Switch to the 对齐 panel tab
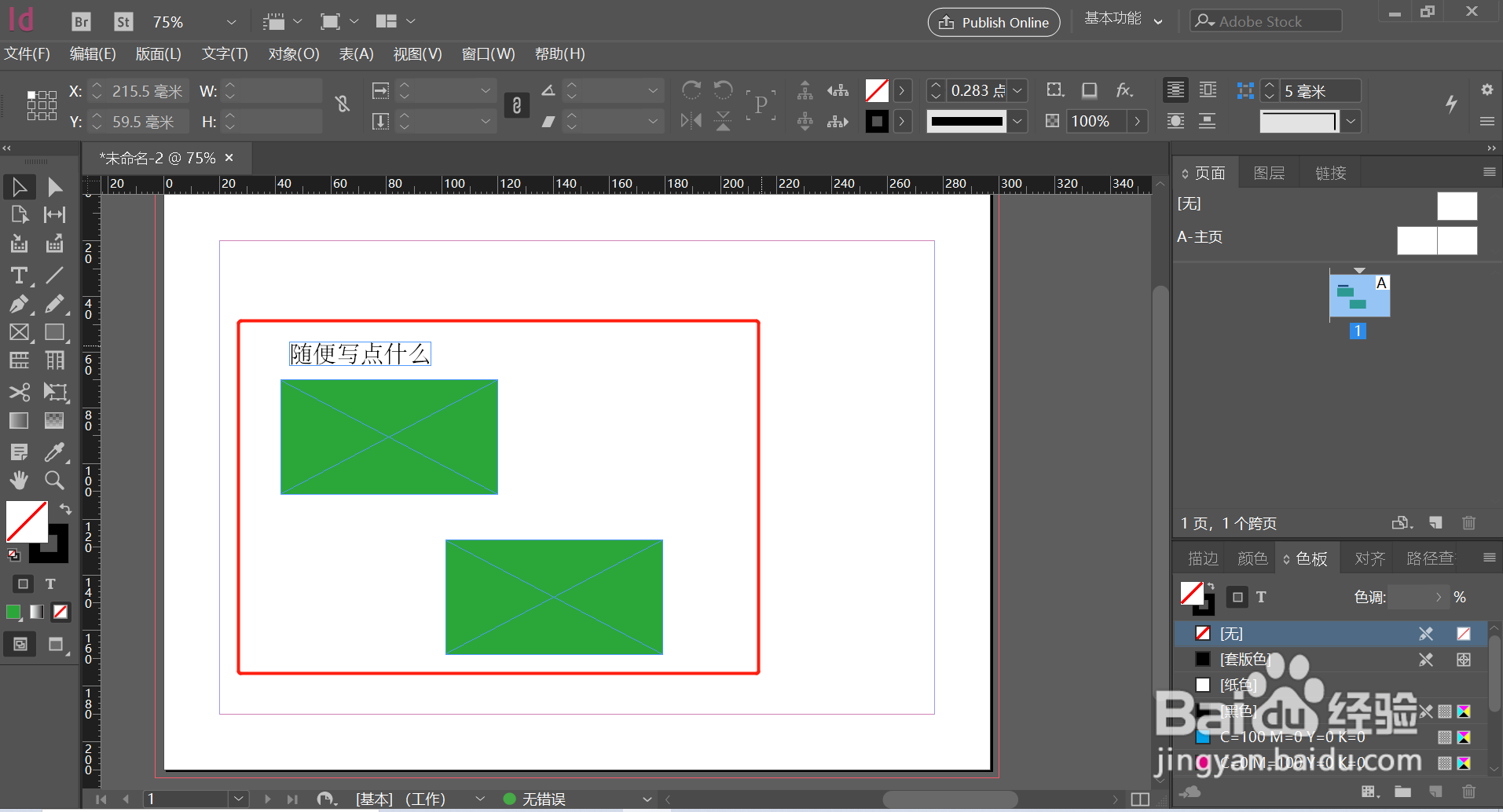1503x812 pixels. coord(1369,558)
